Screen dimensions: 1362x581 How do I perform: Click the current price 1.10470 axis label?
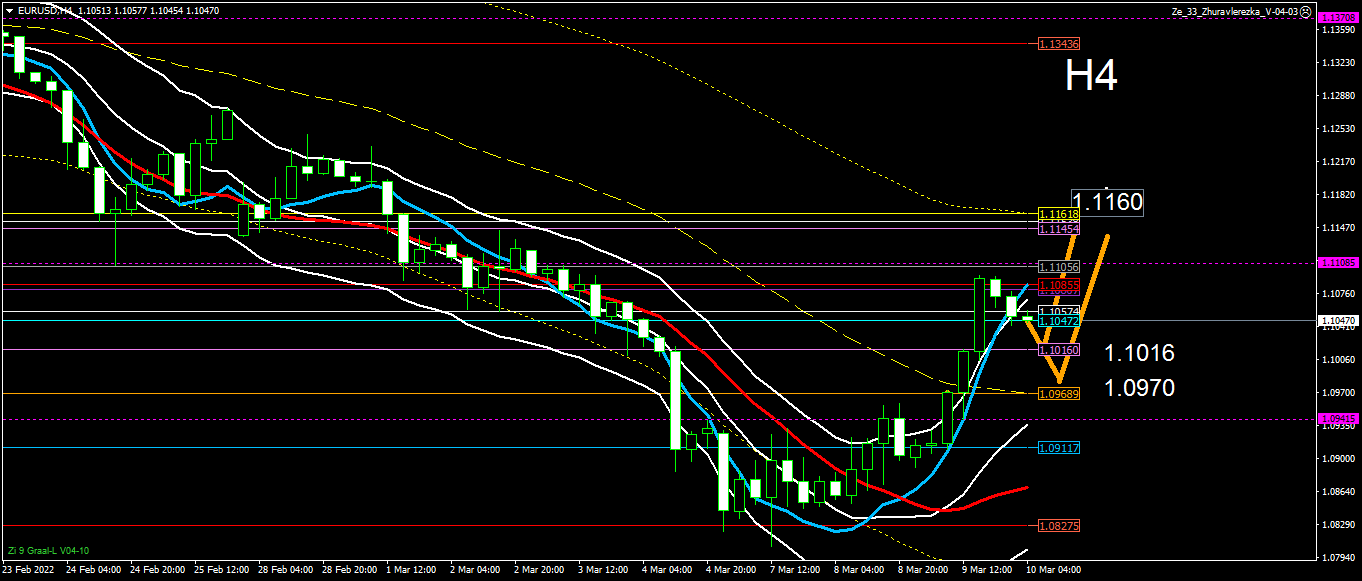point(1338,321)
